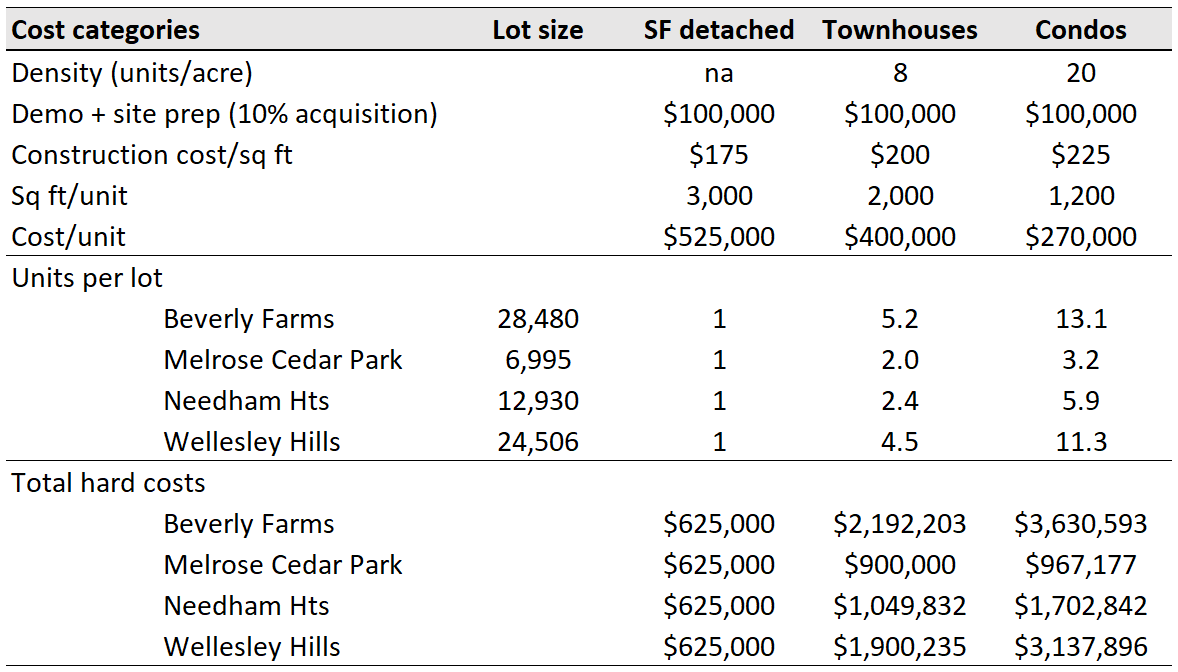Click the Cost categories column header
Screen dimensions: 1178x672
(x=106, y=30)
